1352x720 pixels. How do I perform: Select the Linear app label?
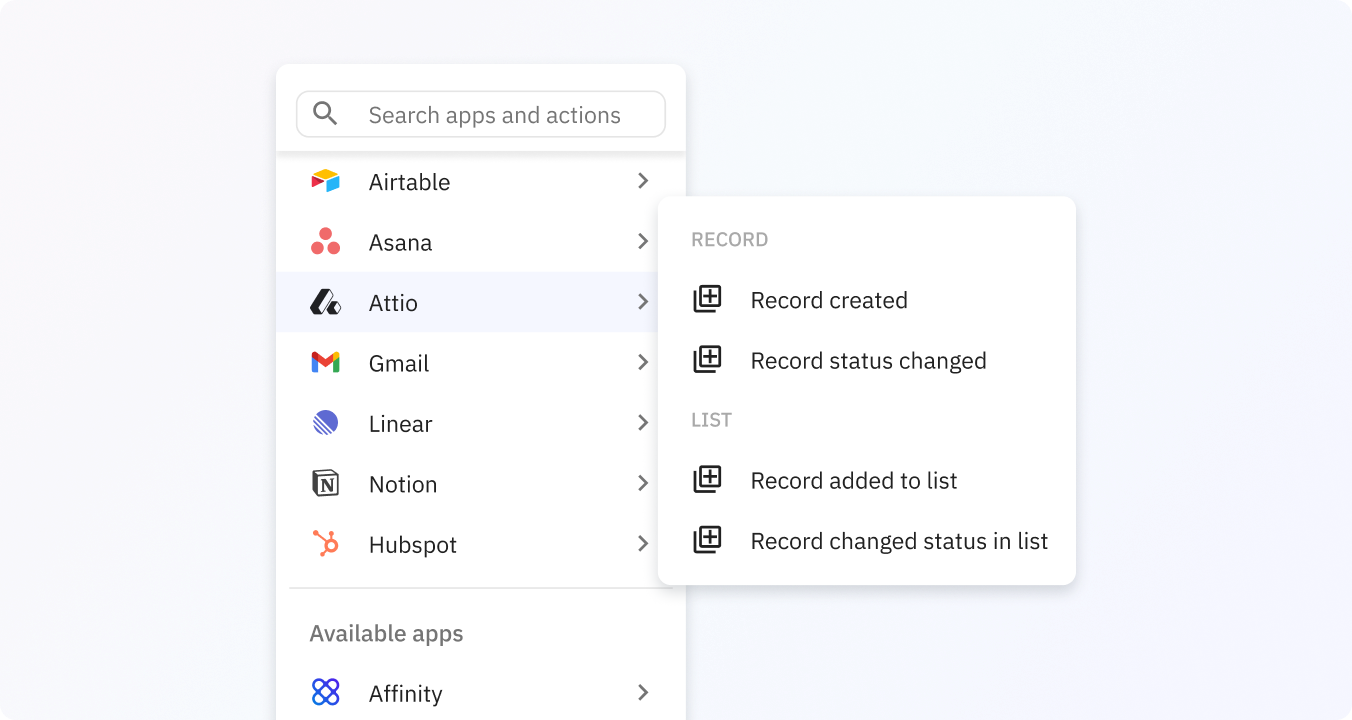tap(400, 424)
